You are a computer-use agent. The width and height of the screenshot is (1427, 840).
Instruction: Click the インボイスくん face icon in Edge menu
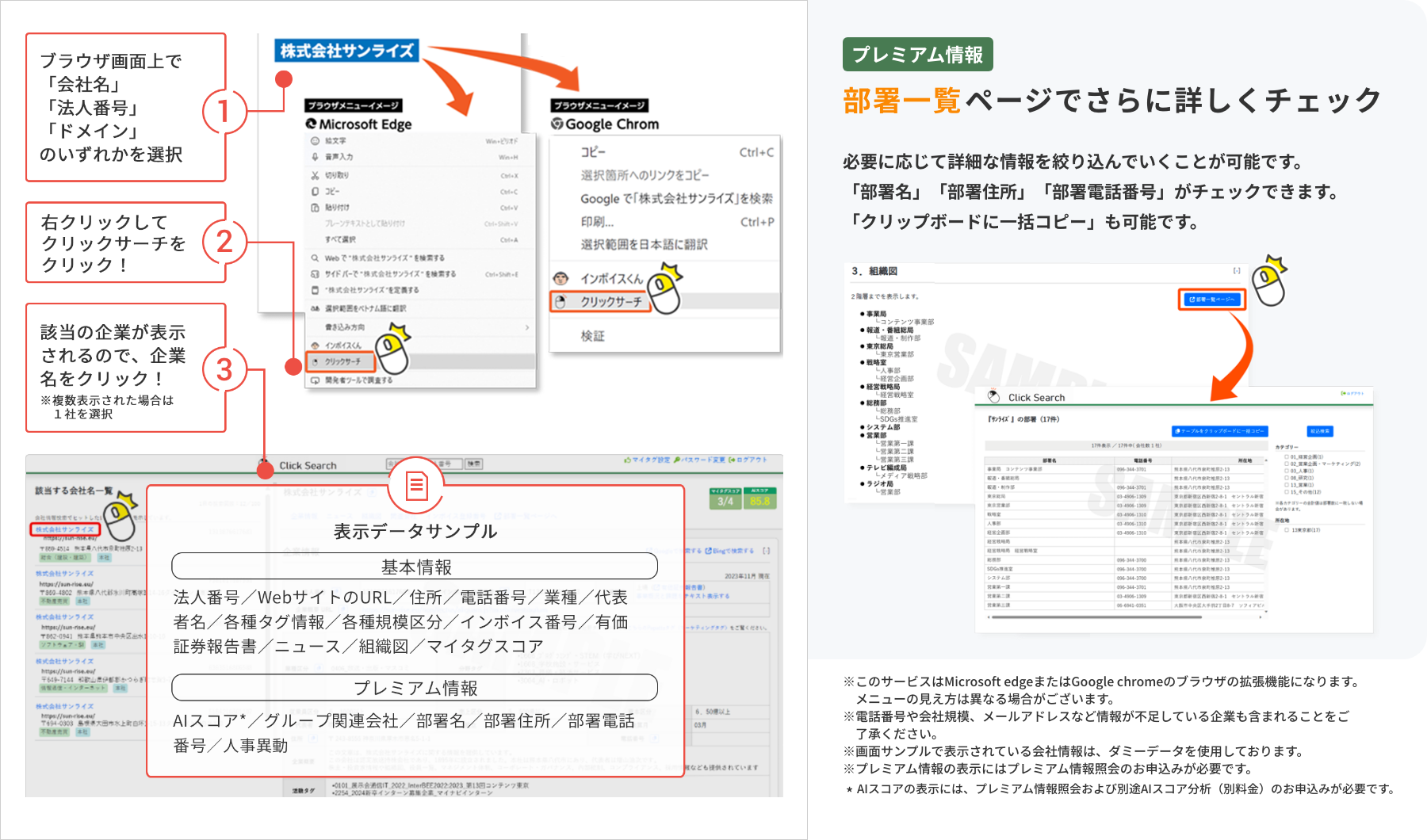(x=315, y=346)
